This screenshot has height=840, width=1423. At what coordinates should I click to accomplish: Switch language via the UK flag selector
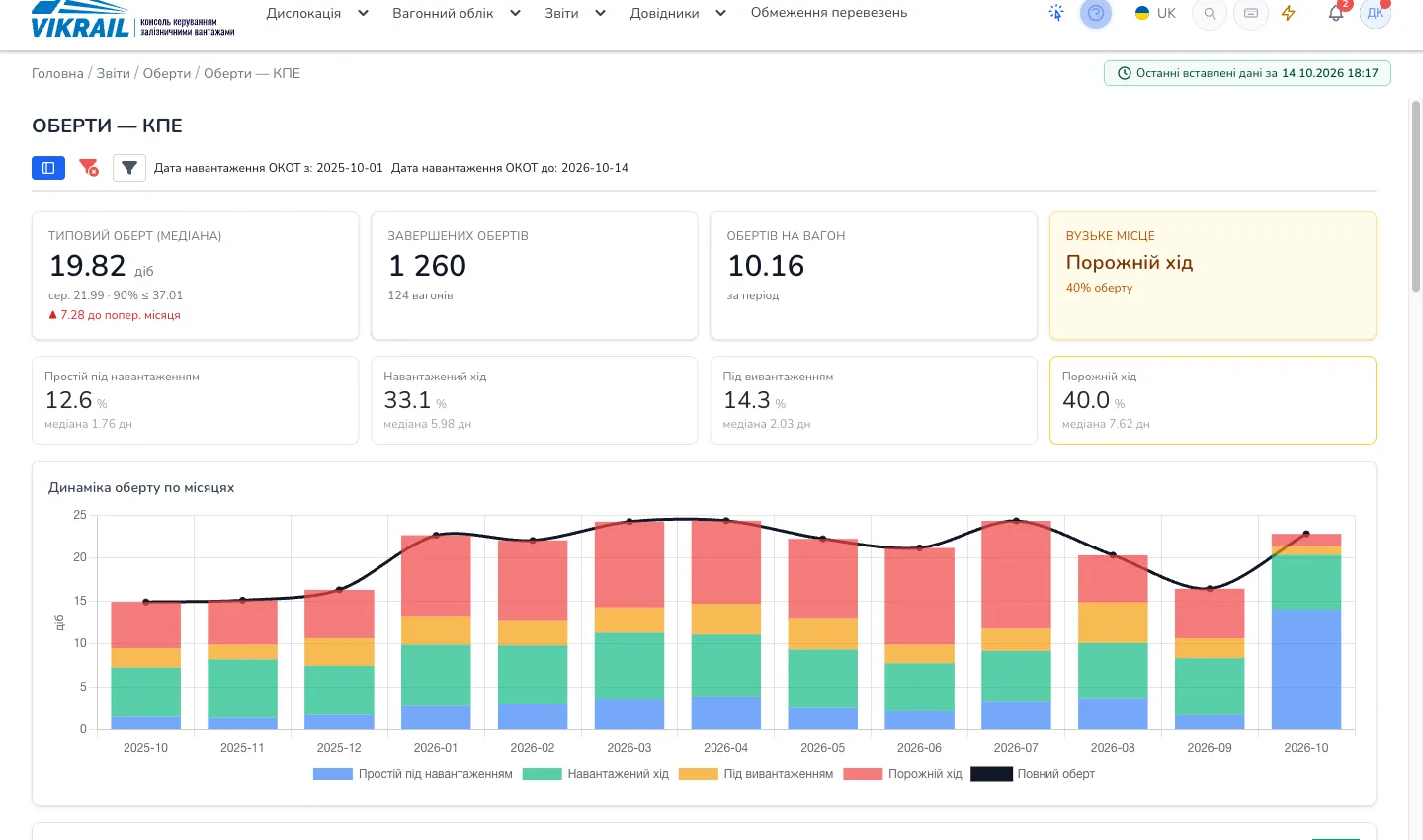tap(1155, 13)
